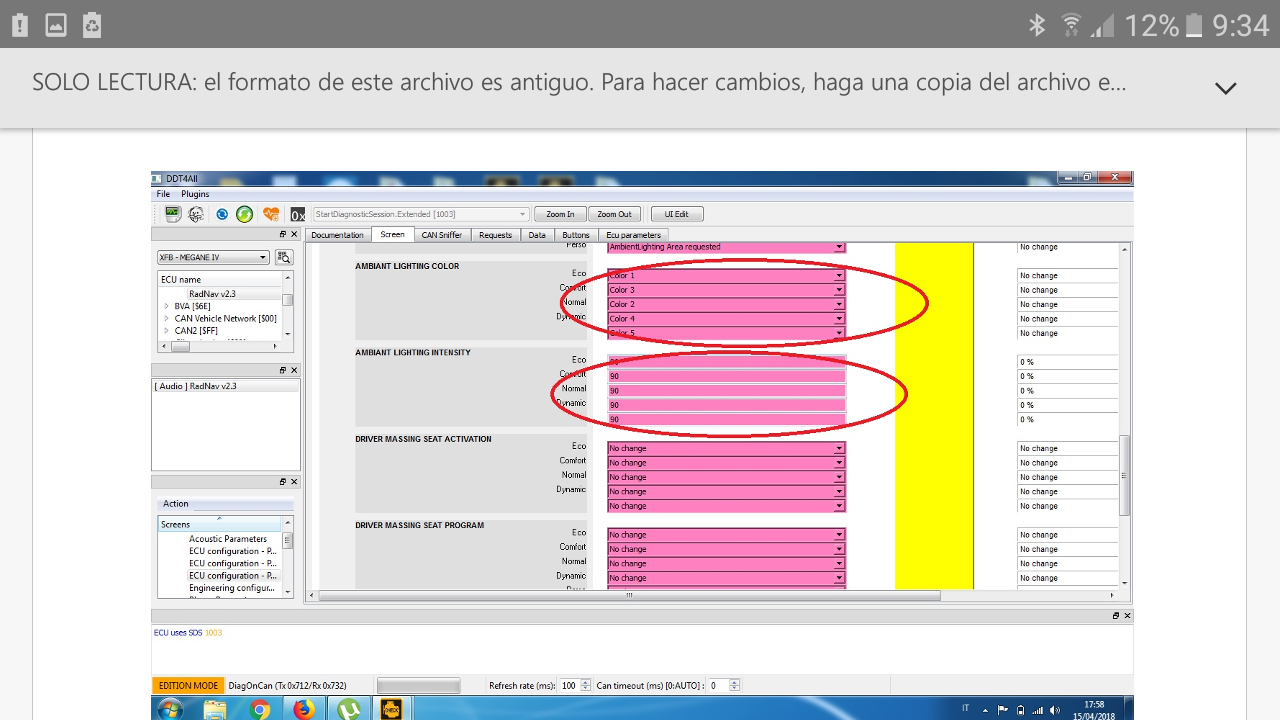The image size is (1280, 720).
Task: Open the File menu
Action: coord(163,194)
